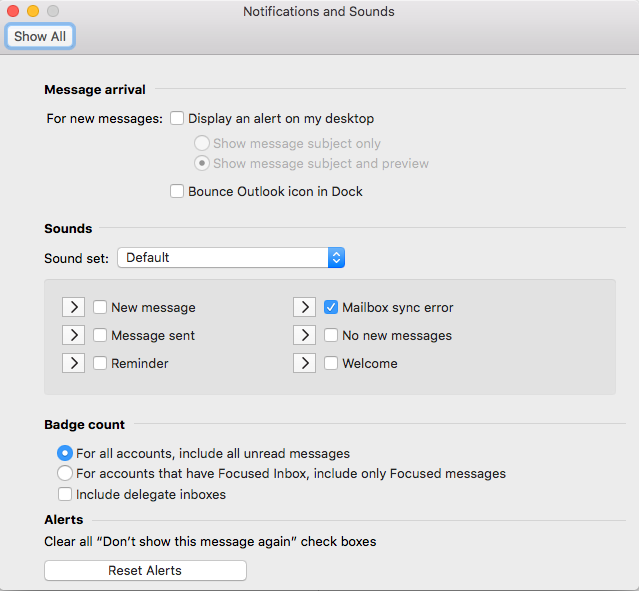Select include only Focused messages option

(x=65, y=473)
